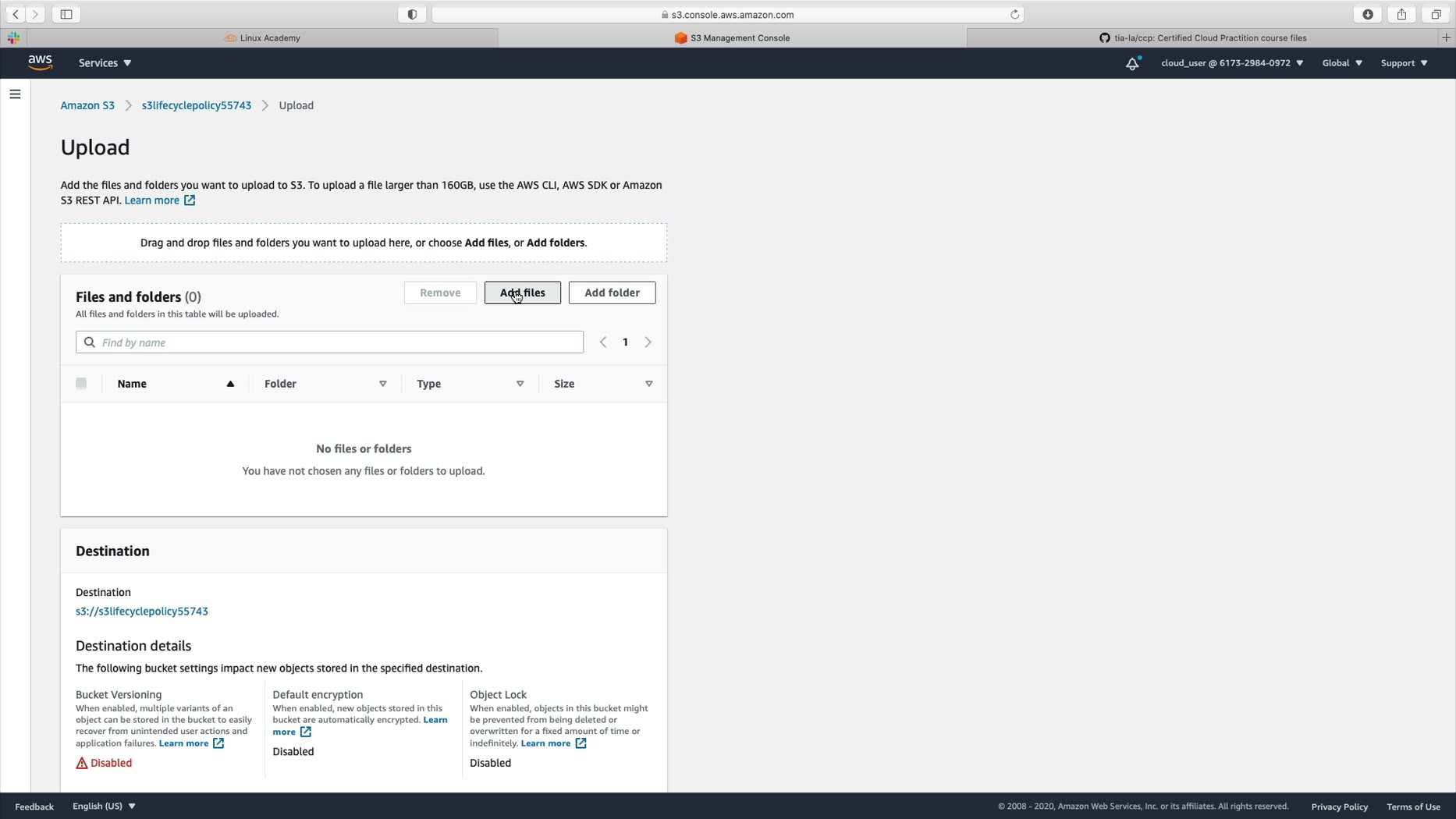Viewport: 1456px width, 819px height.
Task: Toggle the Safari sidebar icon
Action: [66, 14]
